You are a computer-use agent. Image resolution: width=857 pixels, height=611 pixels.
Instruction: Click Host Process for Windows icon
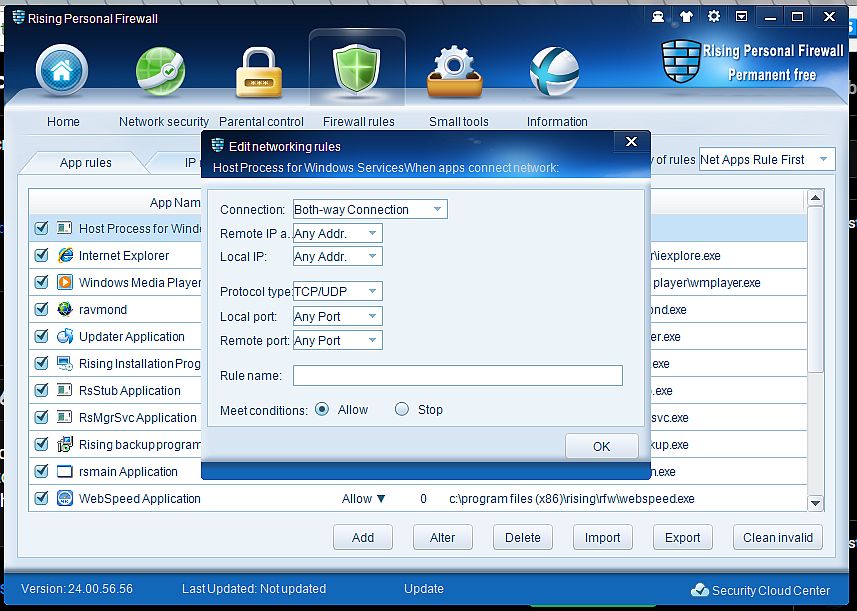click(x=65, y=228)
